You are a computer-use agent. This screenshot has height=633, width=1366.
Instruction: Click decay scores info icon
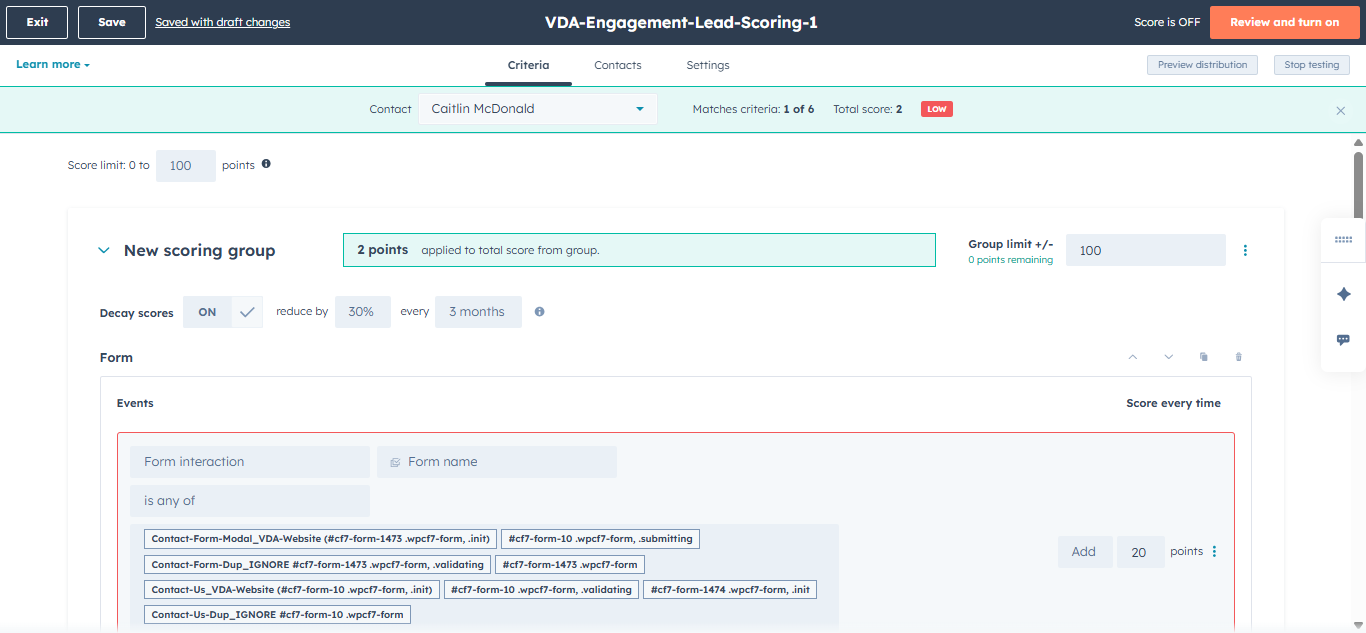pos(539,312)
